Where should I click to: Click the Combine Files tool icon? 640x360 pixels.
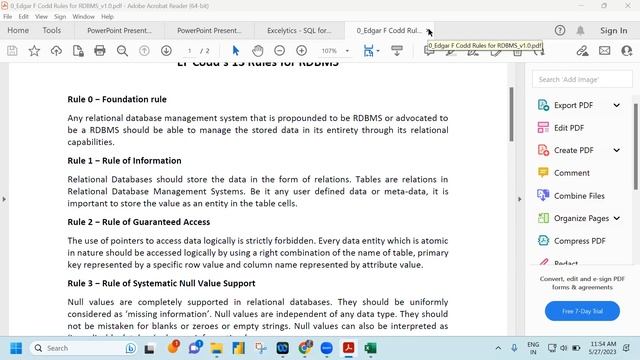[543, 196]
